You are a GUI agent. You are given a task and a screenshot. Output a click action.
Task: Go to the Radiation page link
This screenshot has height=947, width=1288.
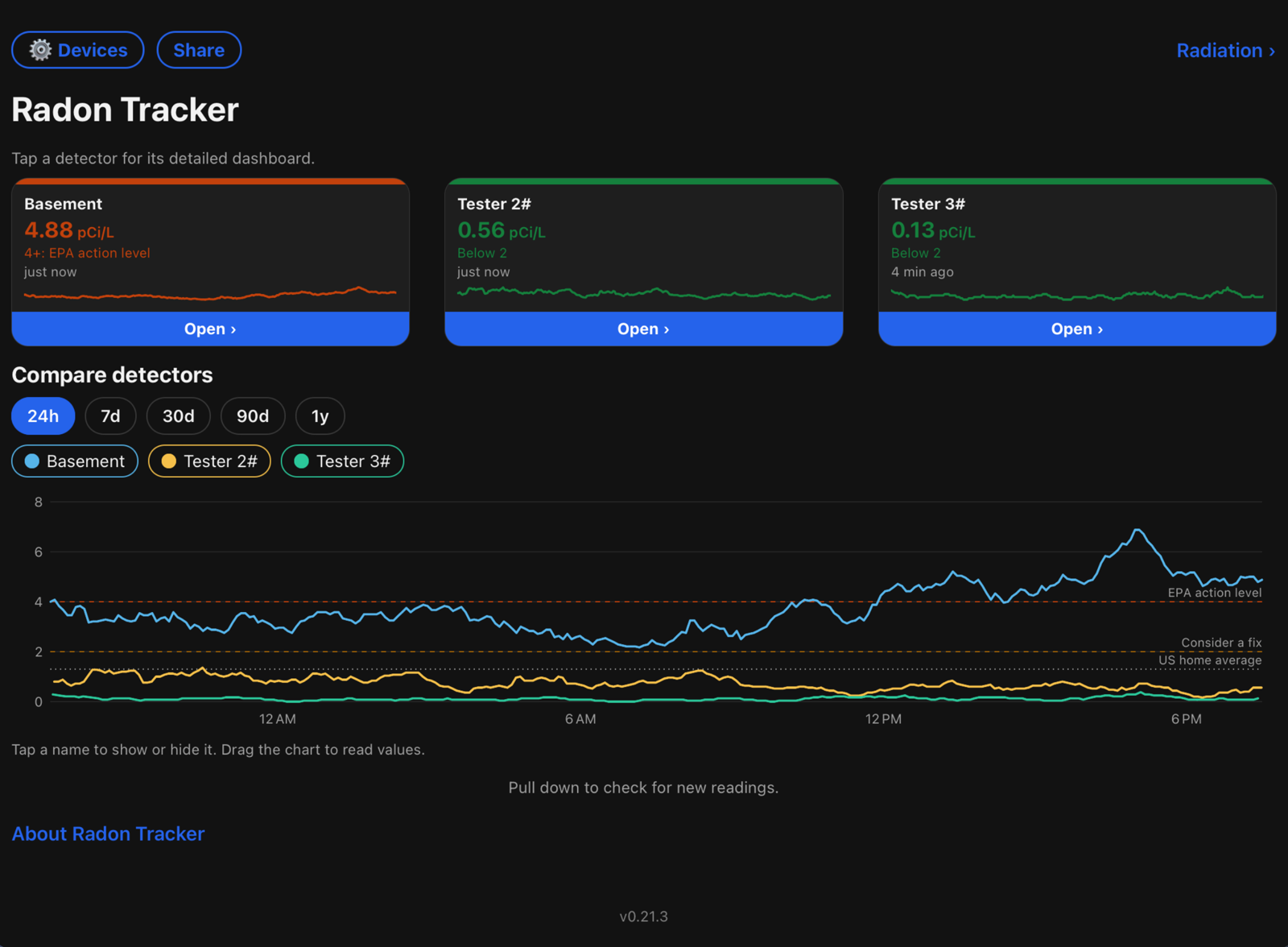point(1225,51)
